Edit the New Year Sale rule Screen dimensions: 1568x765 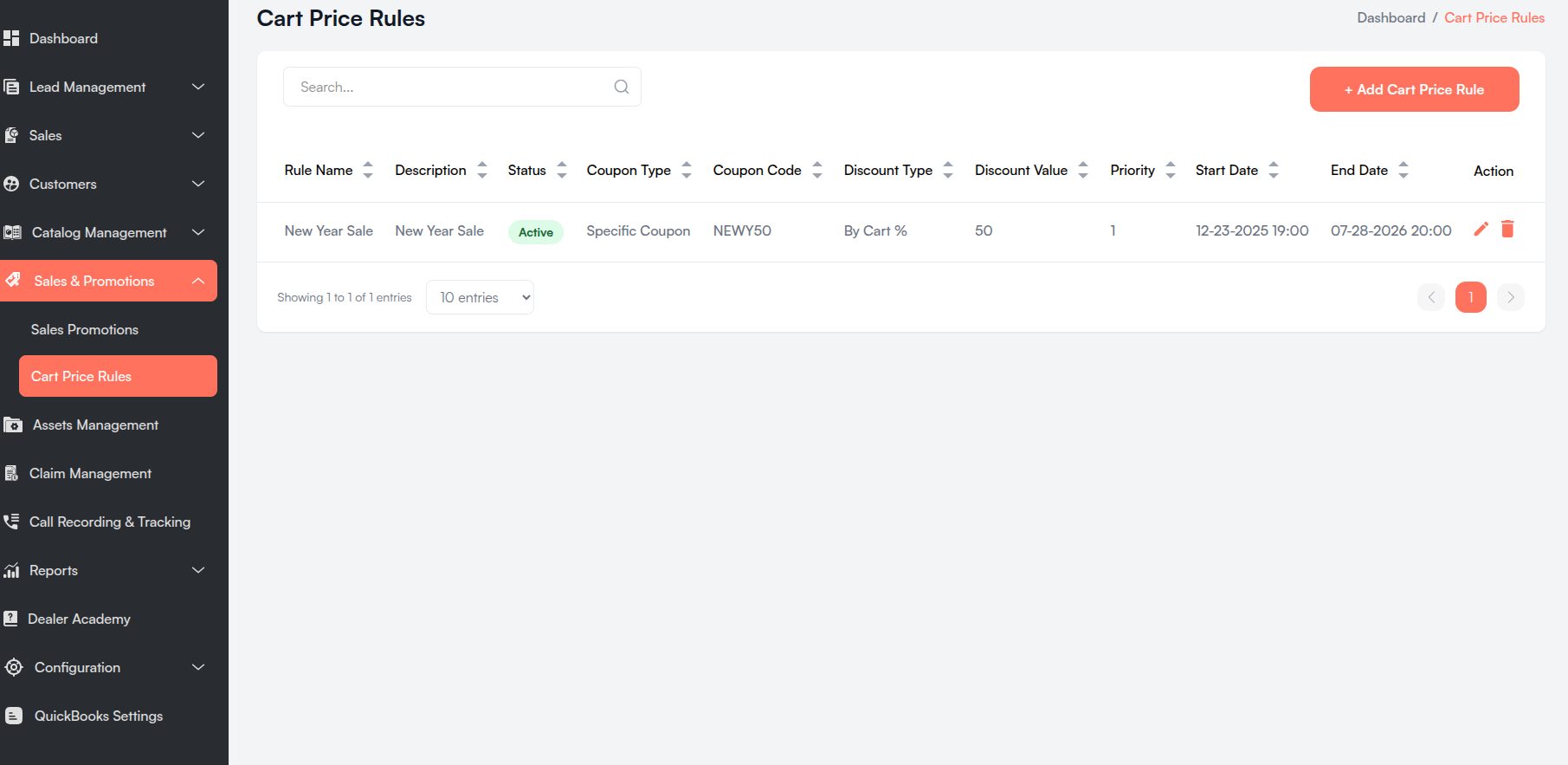1481,229
